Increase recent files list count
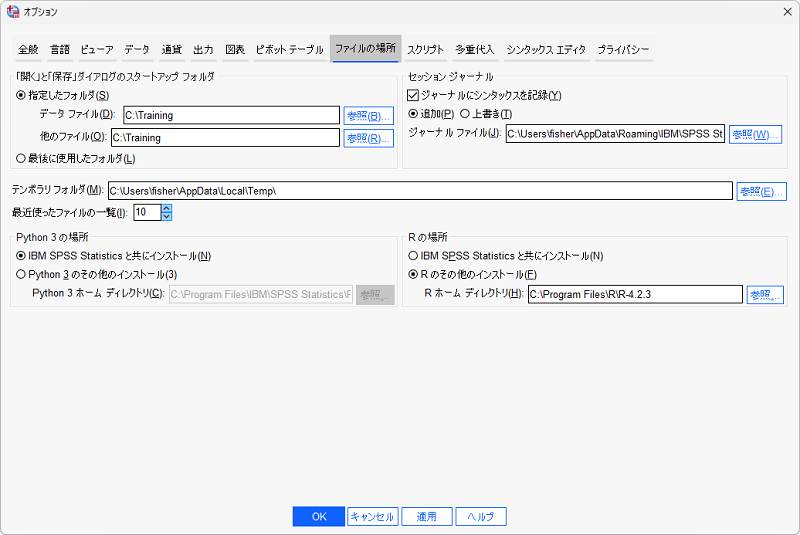Viewport: 800px width, 535px height. [x=166, y=208]
